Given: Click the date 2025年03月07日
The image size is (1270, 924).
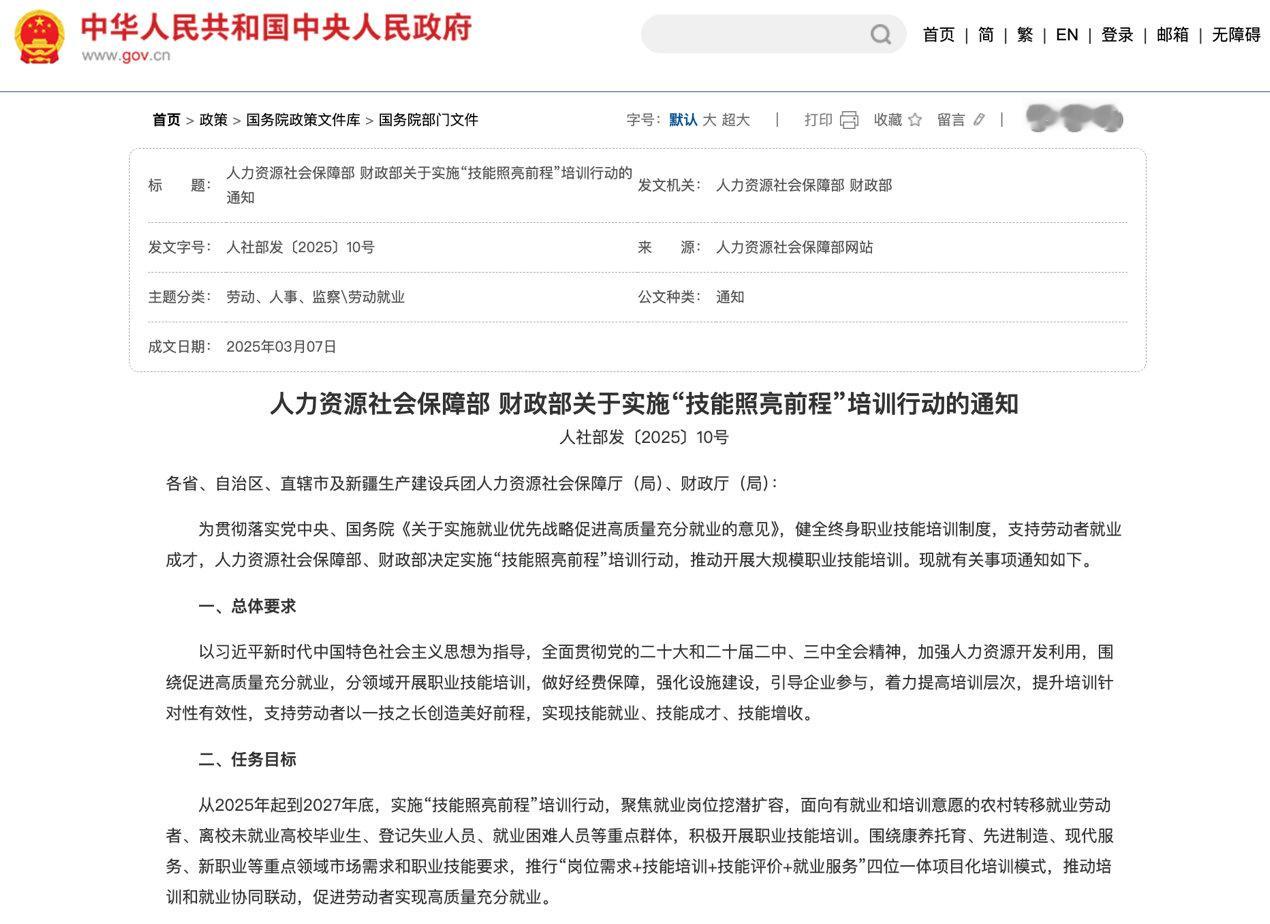Looking at the screenshot, I should pos(281,347).
